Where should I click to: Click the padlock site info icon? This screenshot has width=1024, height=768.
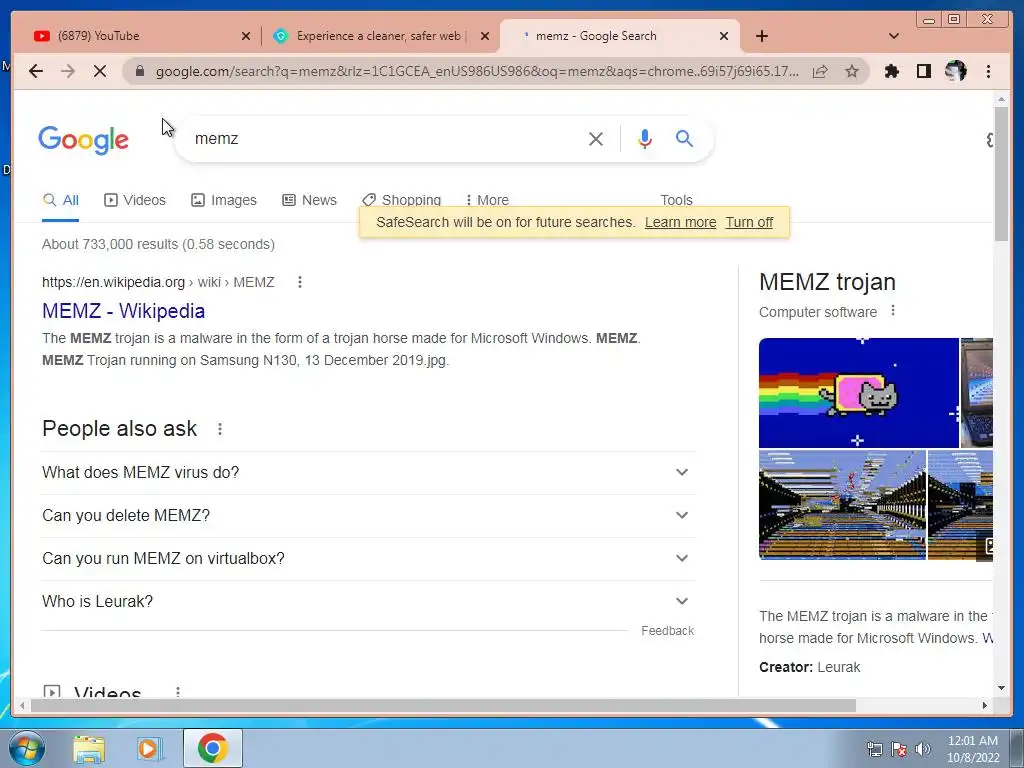click(139, 71)
